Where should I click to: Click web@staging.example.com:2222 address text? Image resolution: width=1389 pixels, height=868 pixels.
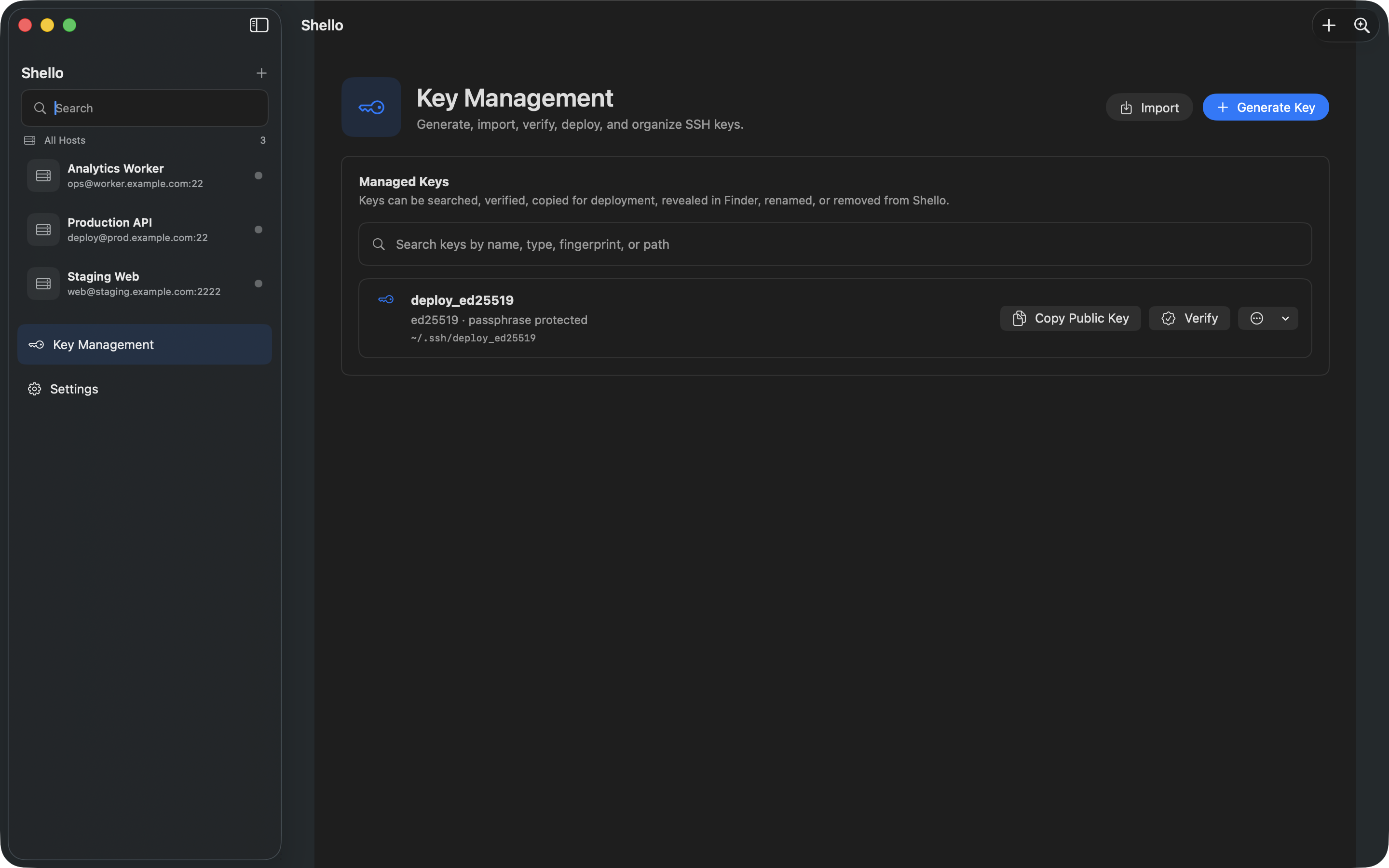pos(144,292)
